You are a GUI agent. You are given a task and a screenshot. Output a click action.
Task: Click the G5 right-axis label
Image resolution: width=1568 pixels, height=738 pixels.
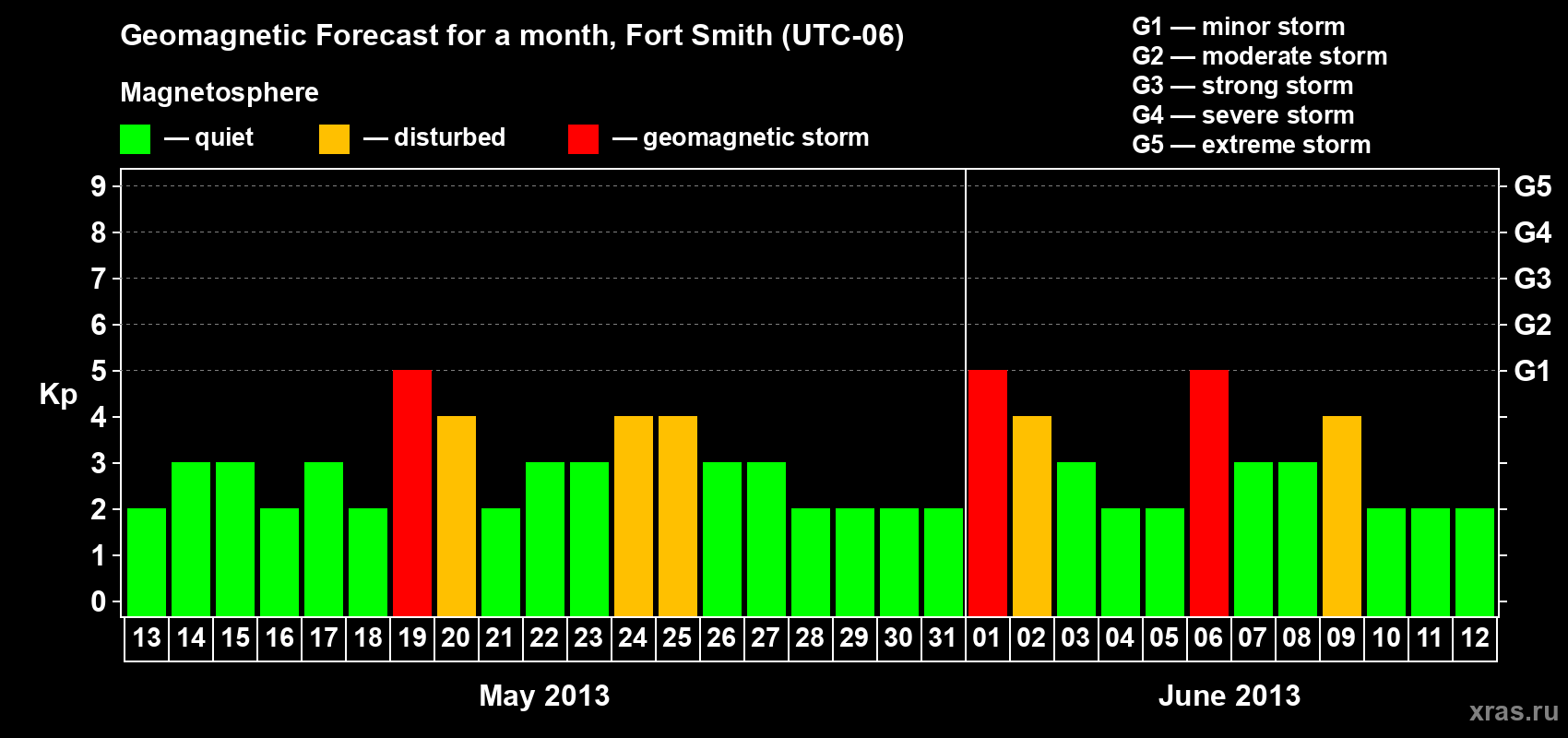pyautogui.click(x=1533, y=186)
